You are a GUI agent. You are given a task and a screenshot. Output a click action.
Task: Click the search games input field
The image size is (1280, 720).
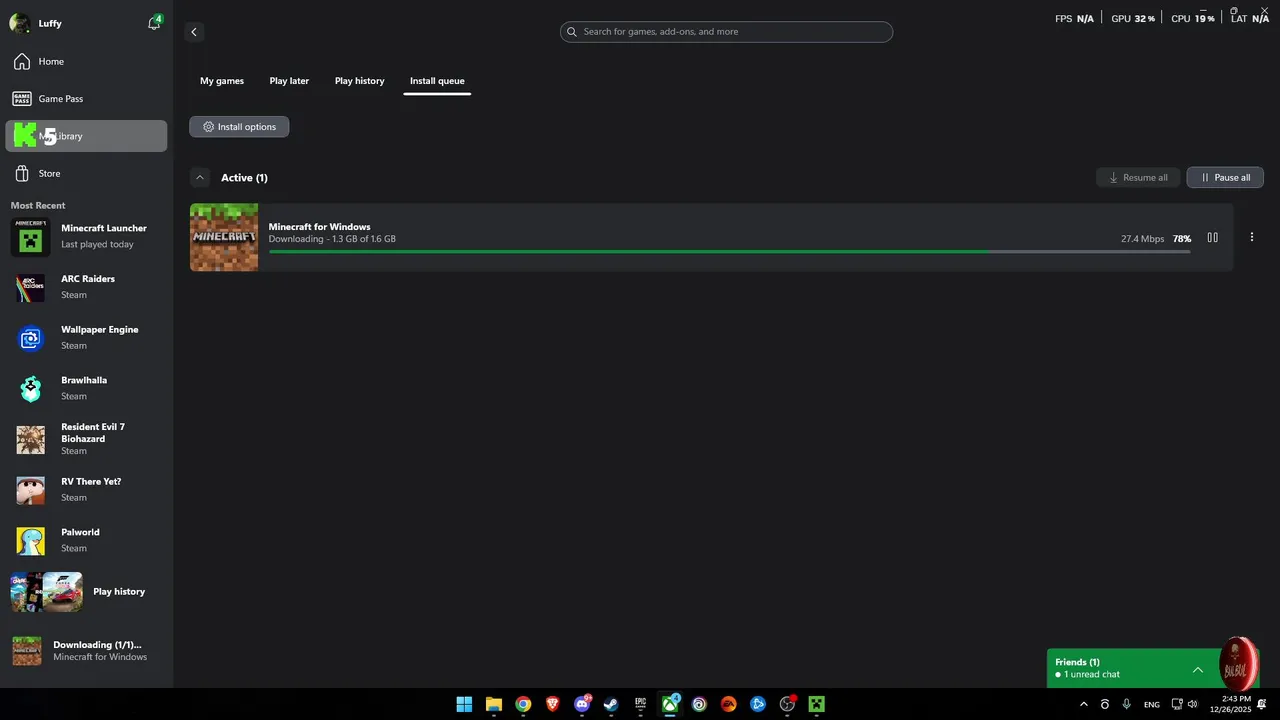tap(726, 32)
